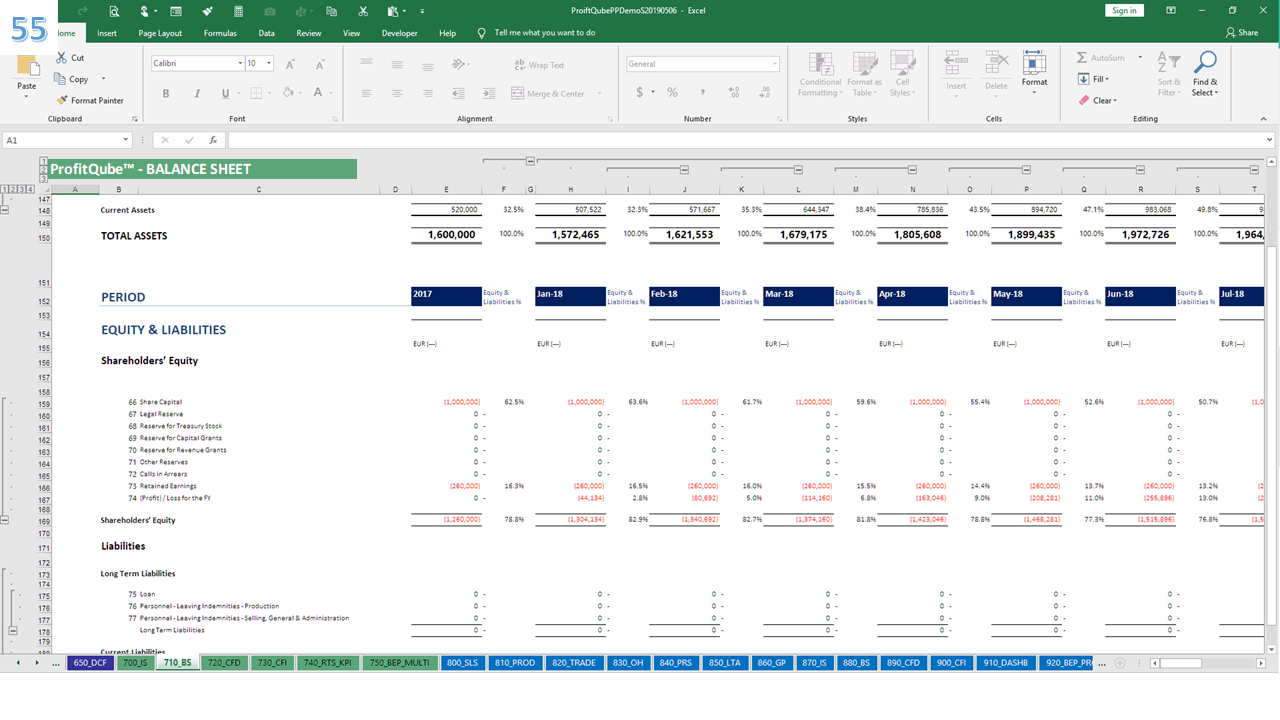Click the Orientation text-angle icon
This screenshot has height=720, width=1280.
click(x=459, y=65)
